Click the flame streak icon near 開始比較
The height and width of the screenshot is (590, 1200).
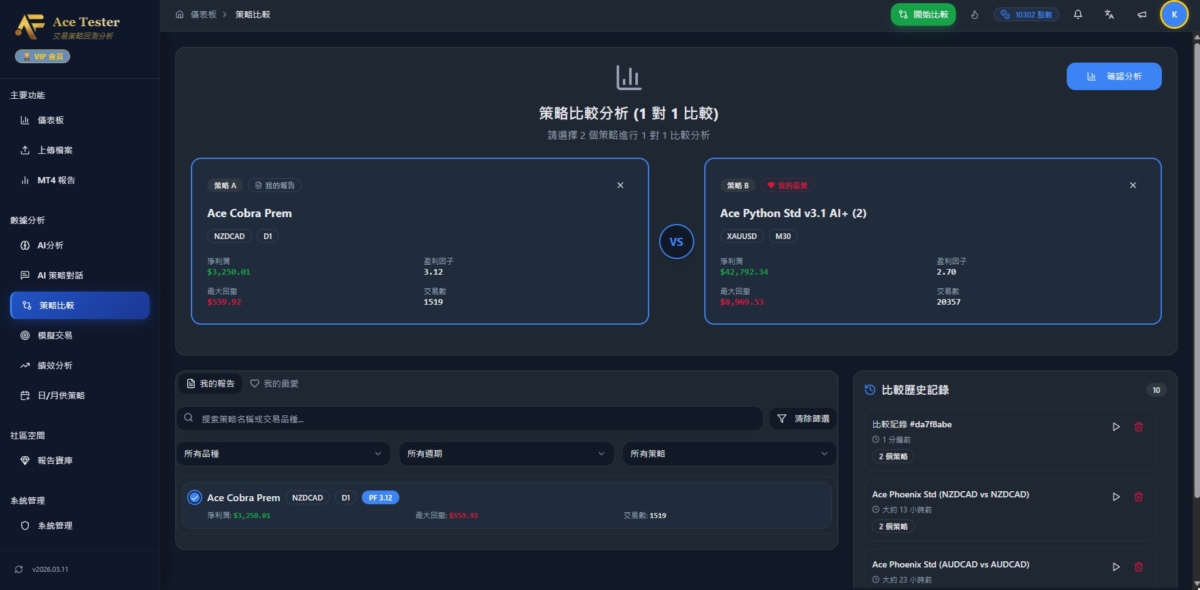click(975, 14)
